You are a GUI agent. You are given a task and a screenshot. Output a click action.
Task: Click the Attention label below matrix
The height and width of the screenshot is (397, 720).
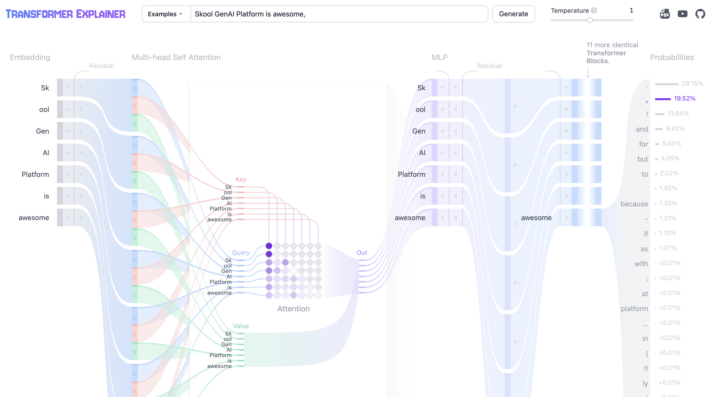point(293,308)
